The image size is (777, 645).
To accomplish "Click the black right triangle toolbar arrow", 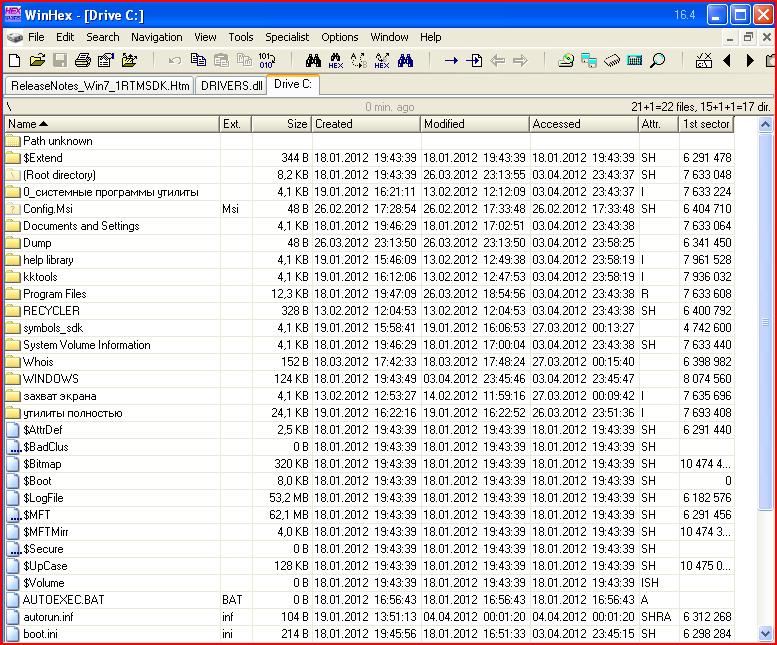I will 750,61.
